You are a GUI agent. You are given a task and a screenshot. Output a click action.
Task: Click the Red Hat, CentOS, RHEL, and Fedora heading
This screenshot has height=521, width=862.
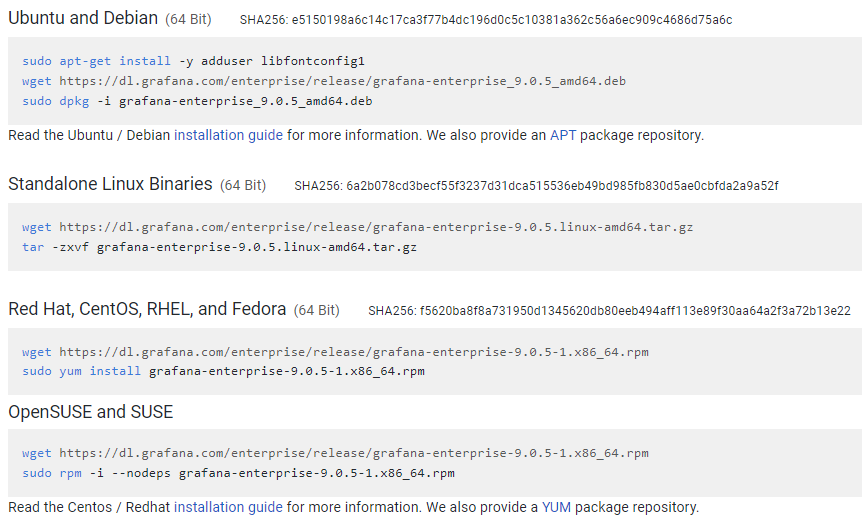click(x=147, y=309)
